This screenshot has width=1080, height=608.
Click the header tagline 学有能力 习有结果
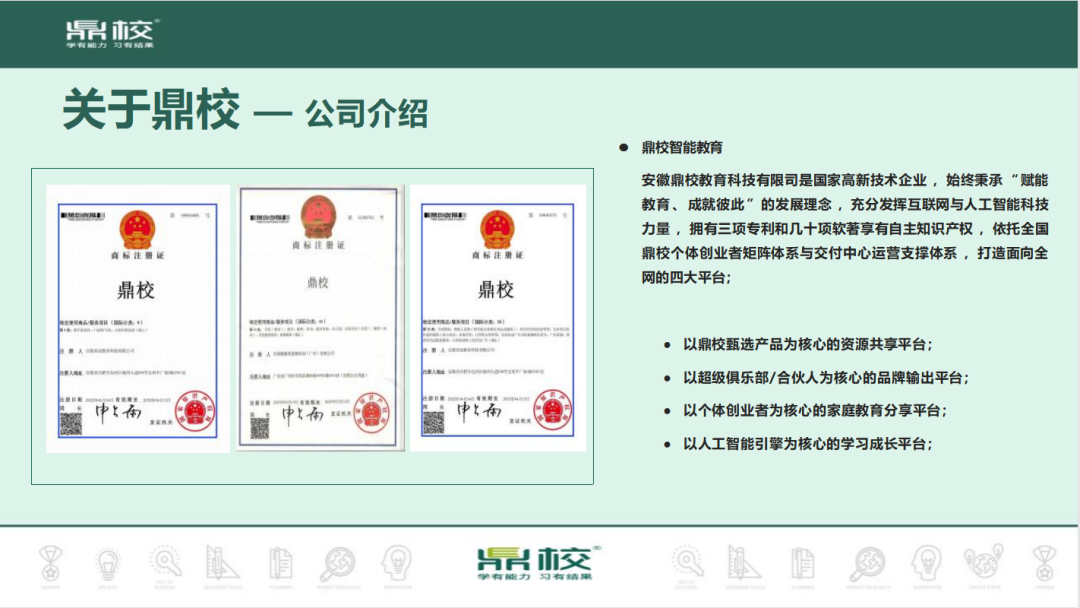[x=110, y=45]
